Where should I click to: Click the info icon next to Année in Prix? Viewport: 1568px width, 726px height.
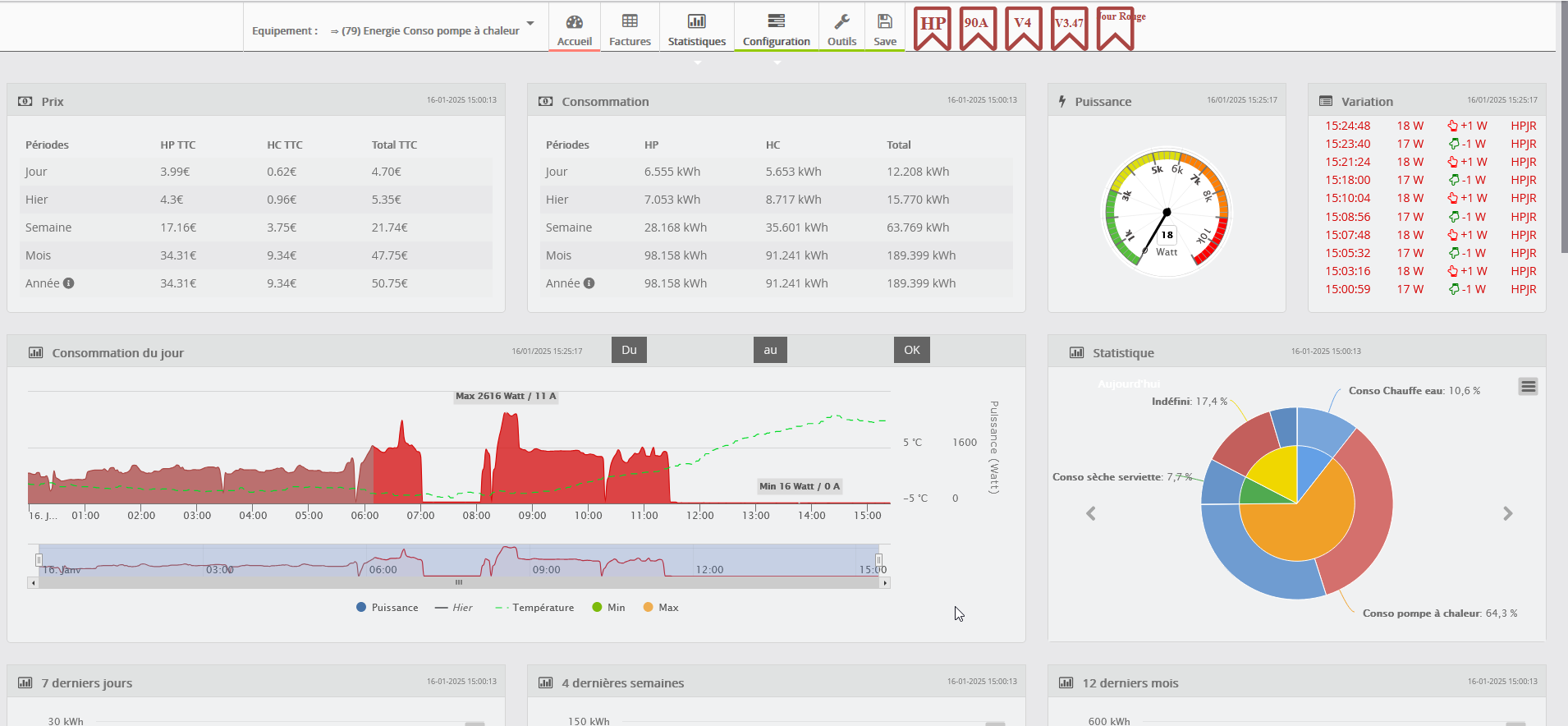point(69,283)
